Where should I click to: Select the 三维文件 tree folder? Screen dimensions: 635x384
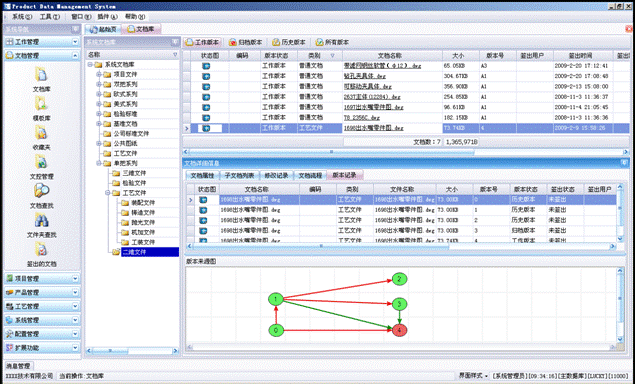point(134,173)
